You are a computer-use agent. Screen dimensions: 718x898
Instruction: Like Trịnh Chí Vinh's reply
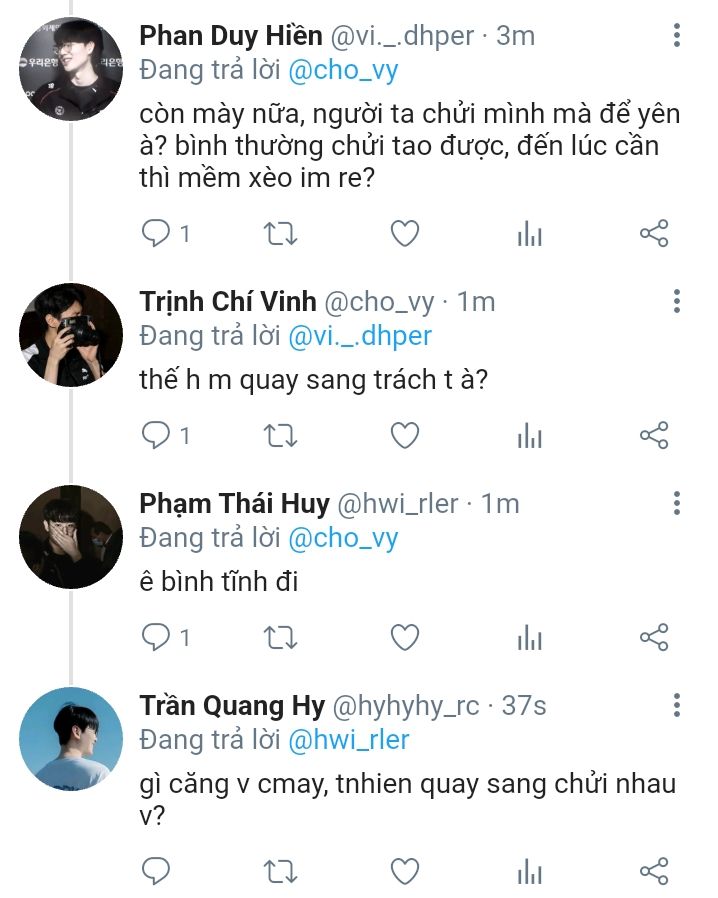(404, 435)
